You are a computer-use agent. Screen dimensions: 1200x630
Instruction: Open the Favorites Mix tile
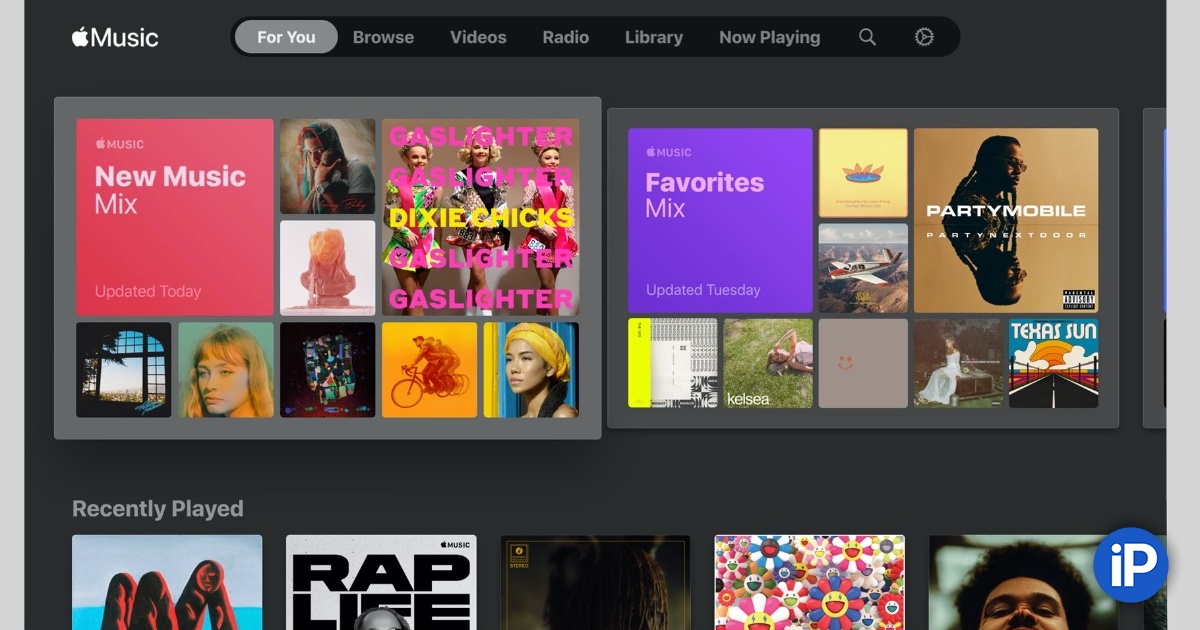tap(720, 220)
